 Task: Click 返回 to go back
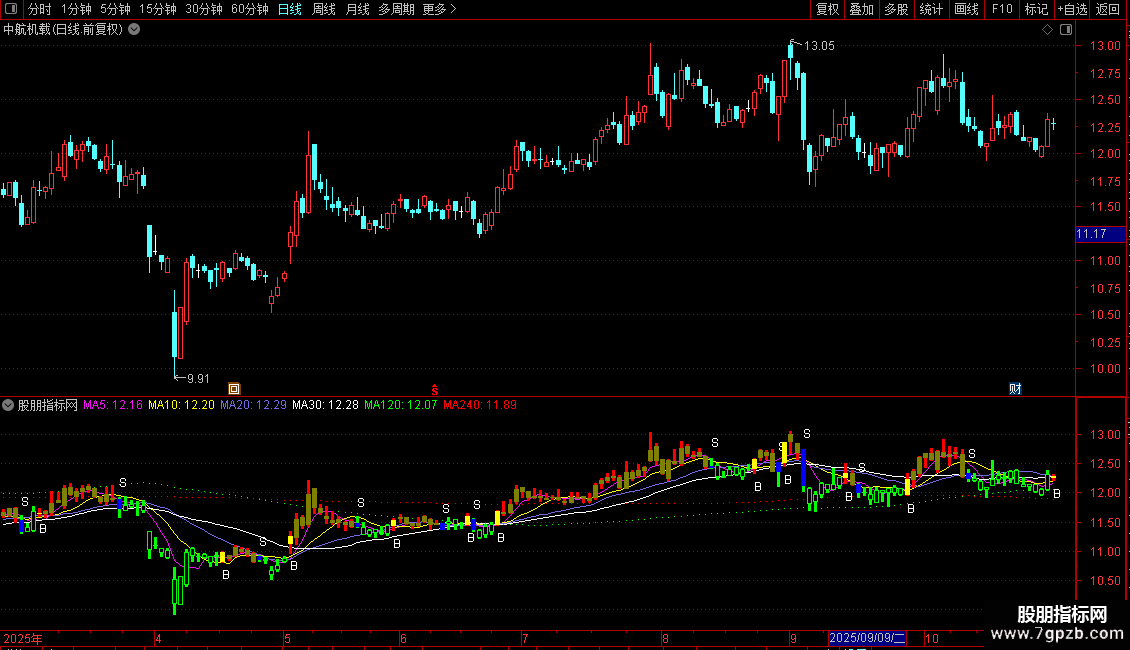pyautogui.click(x=1108, y=9)
